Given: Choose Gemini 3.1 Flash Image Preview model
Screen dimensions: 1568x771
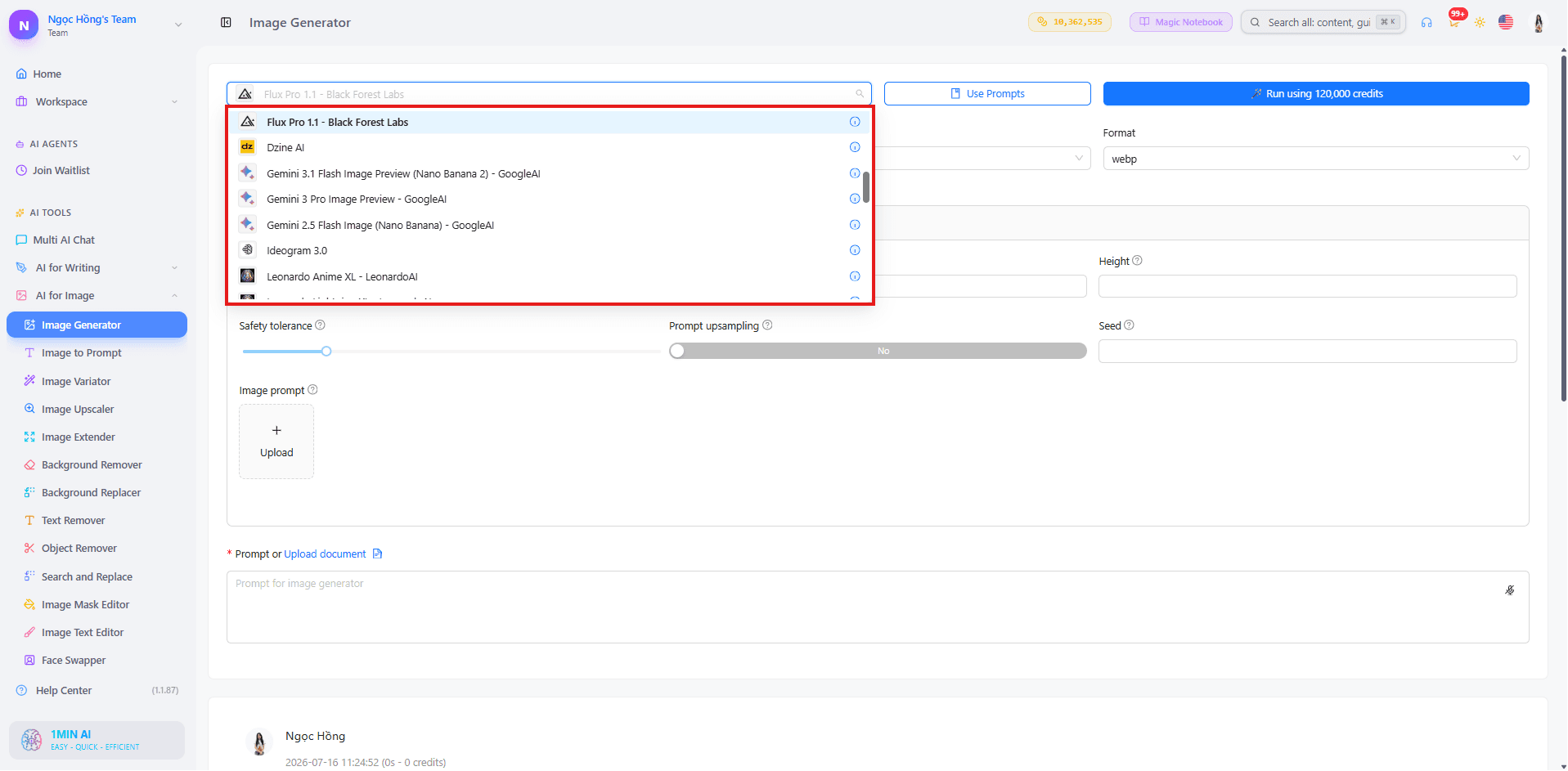Looking at the screenshot, I should point(547,173).
